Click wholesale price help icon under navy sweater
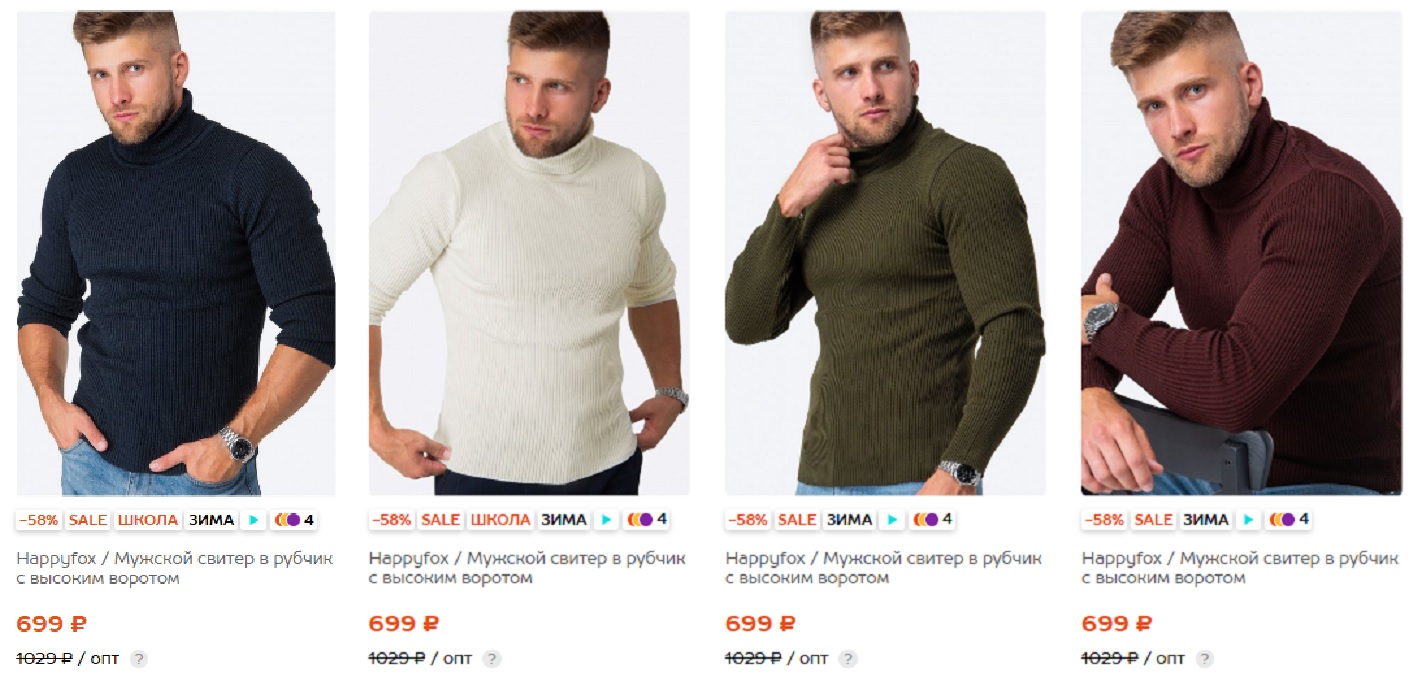Image resolution: width=1422 pixels, height=673 pixels. click(x=139, y=658)
